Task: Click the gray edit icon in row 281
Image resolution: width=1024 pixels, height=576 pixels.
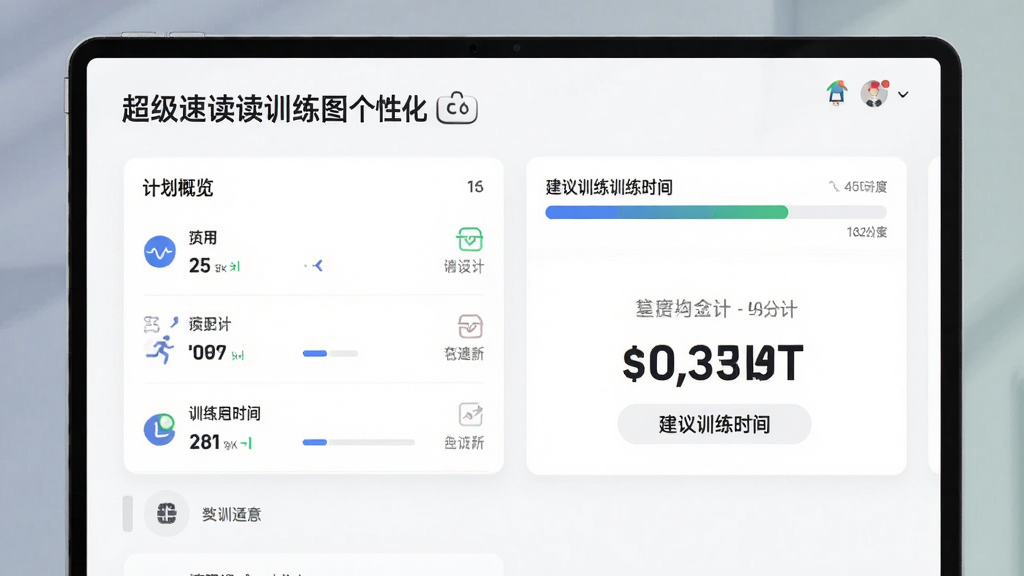Action: coord(470,414)
